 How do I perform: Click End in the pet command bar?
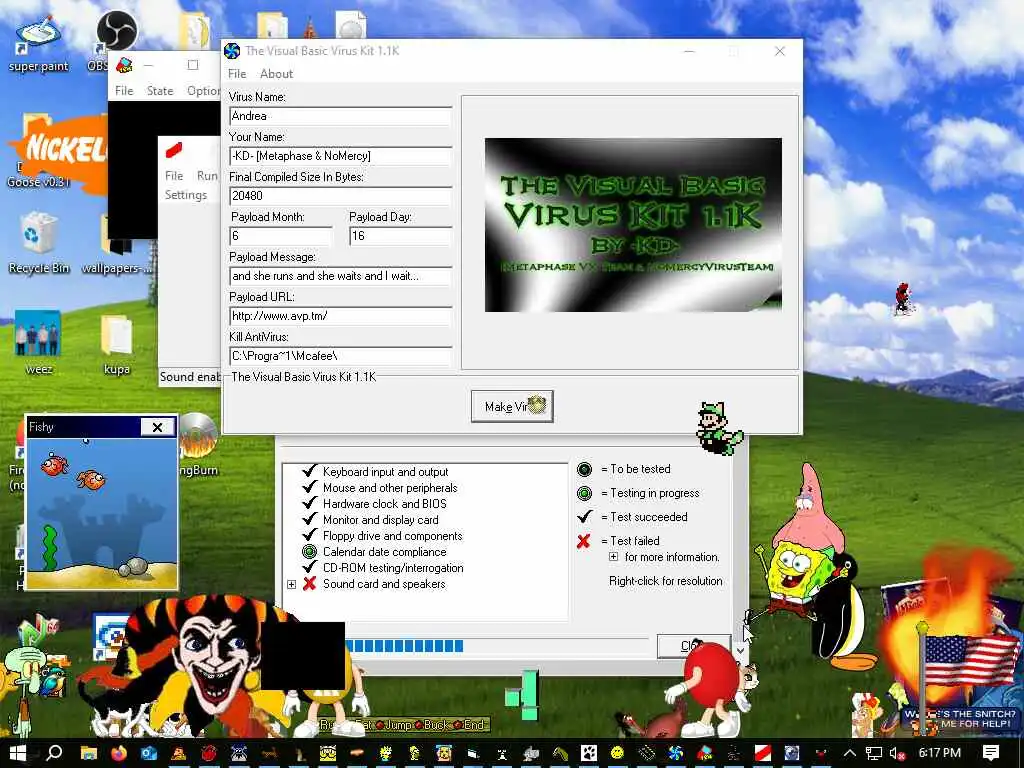click(469, 725)
